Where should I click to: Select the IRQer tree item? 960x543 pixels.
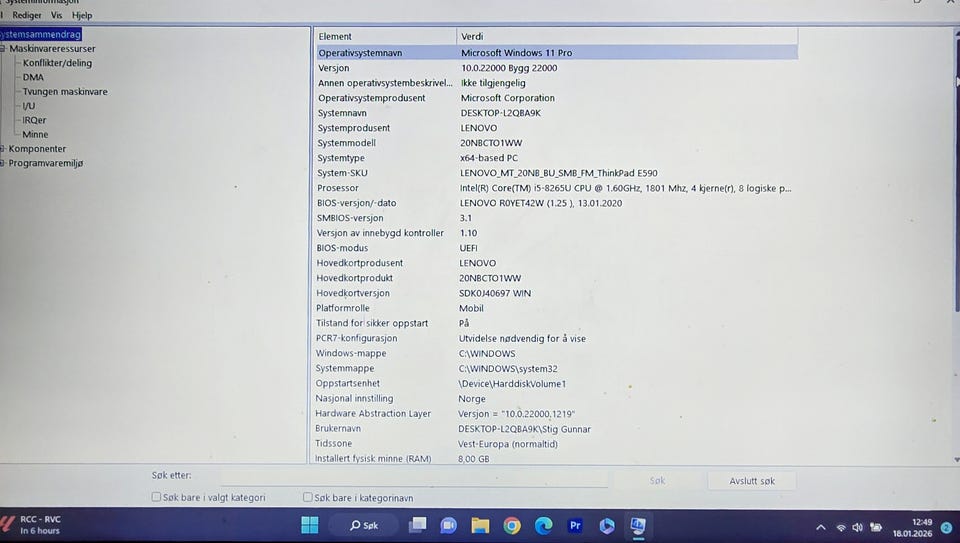34,120
